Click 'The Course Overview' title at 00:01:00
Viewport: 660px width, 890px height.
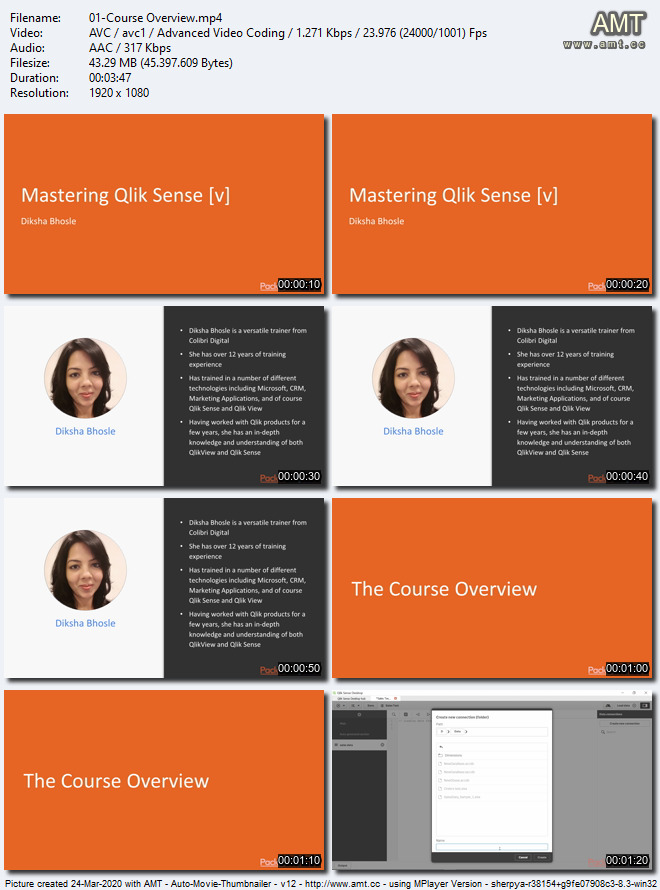444,589
